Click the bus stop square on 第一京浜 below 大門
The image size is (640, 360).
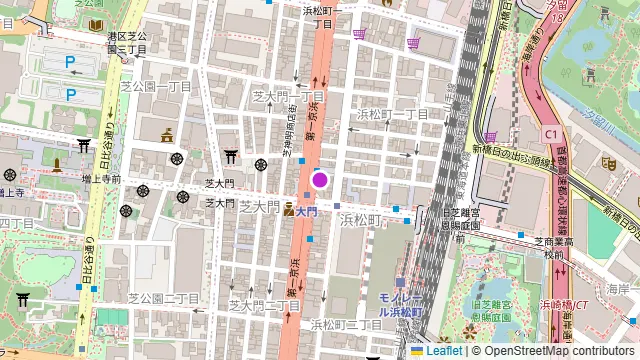[x=310, y=239]
